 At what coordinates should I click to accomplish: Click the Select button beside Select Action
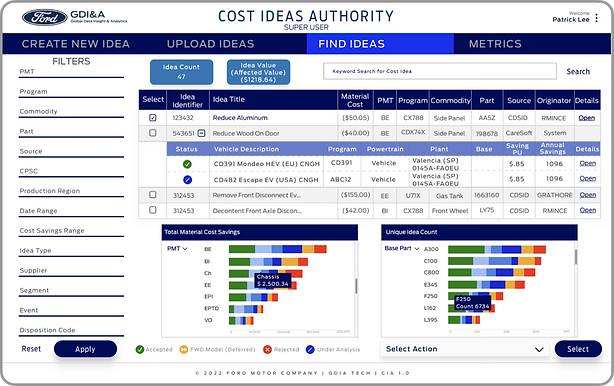(578, 349)
